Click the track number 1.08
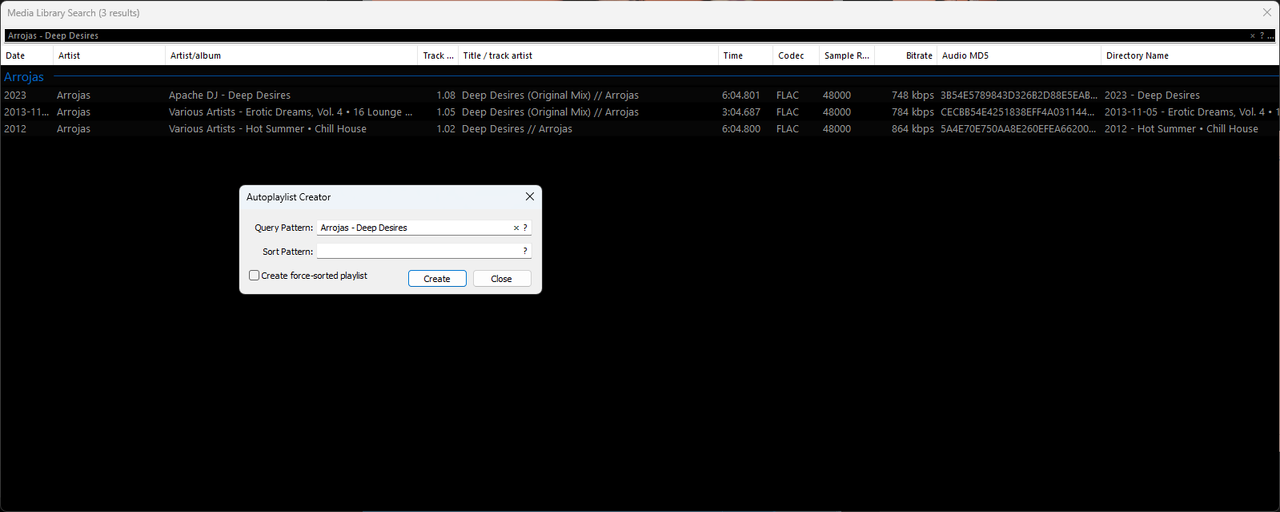The image size is (1280, 512). (446, 95)
